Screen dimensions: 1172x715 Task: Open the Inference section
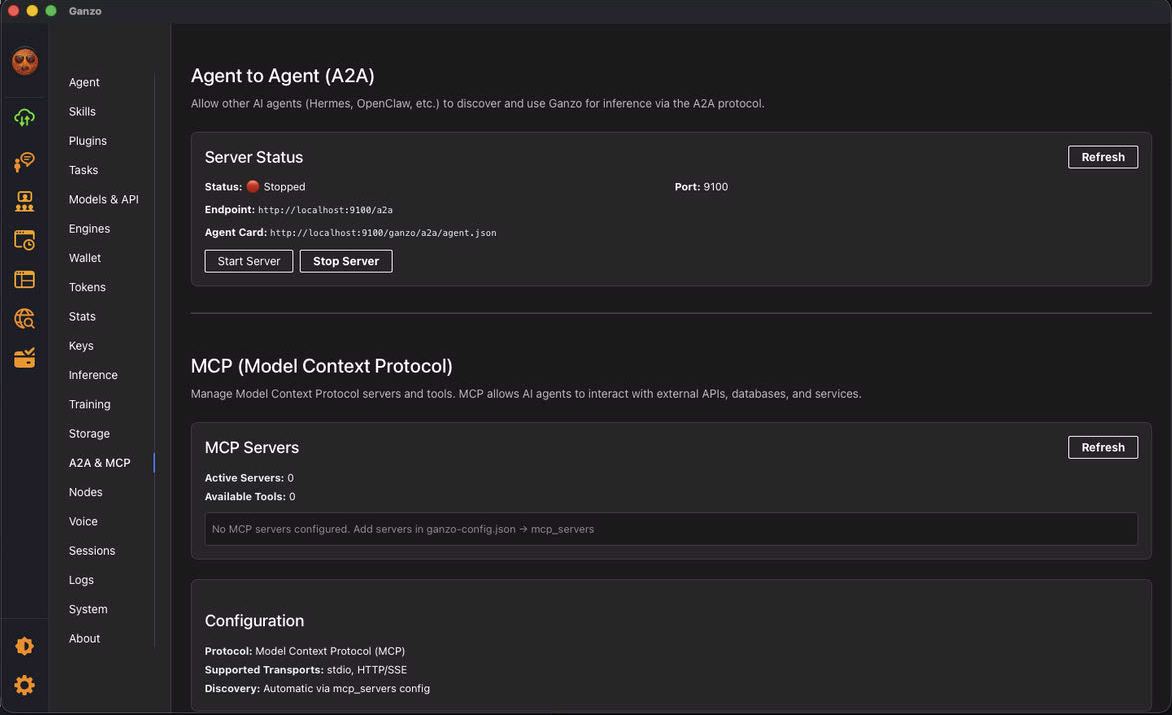pyautogui.click(x=93, y=375)
